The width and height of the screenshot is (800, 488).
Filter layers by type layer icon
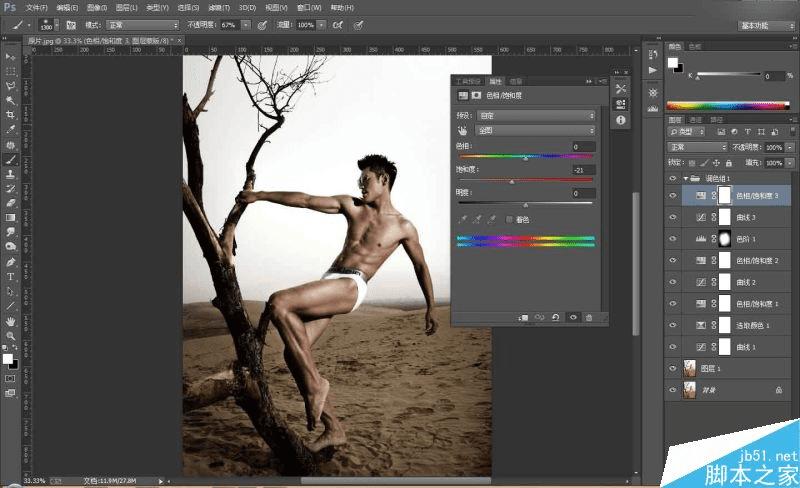tap(748, 132)
